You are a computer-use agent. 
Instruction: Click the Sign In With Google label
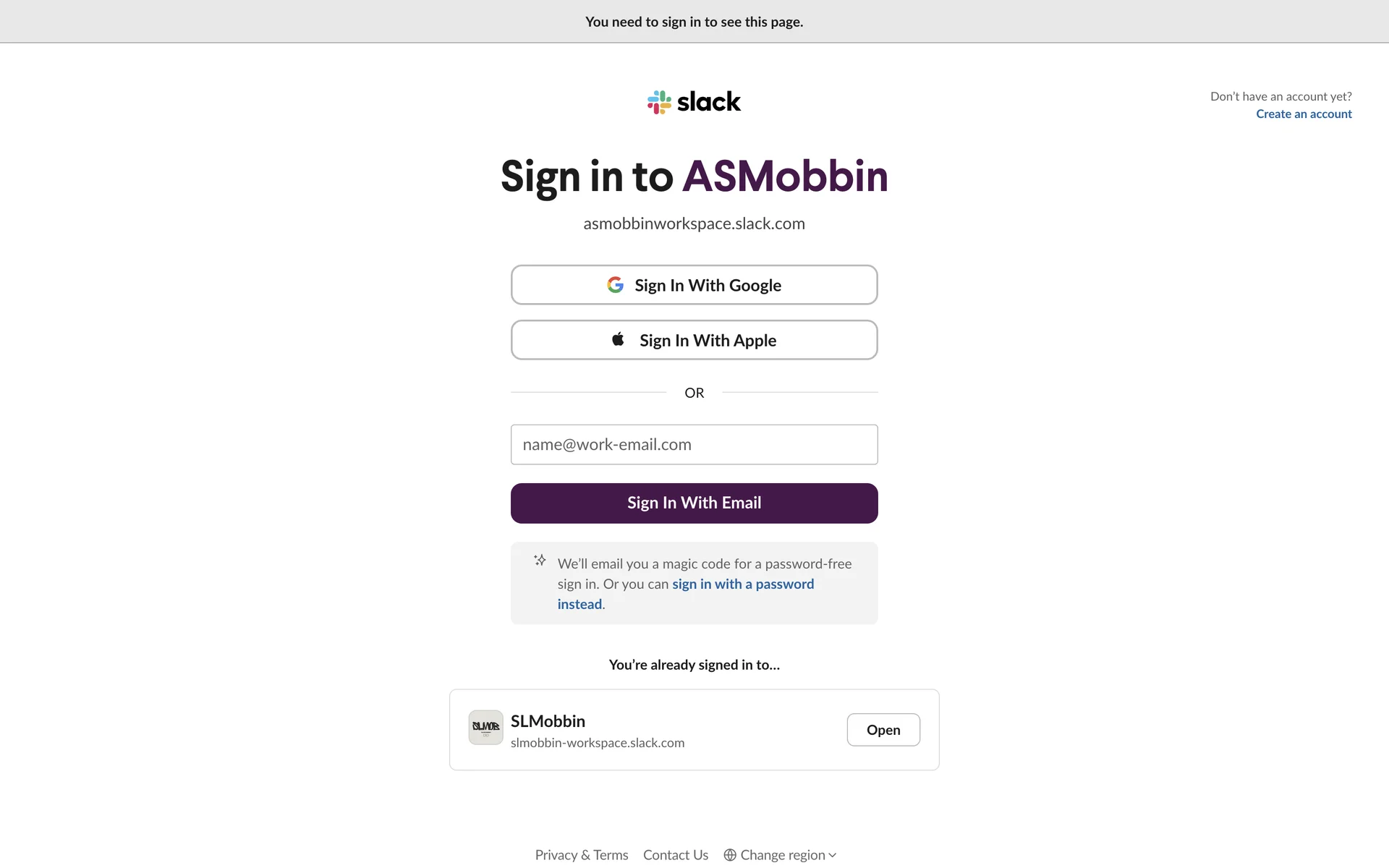708,286
